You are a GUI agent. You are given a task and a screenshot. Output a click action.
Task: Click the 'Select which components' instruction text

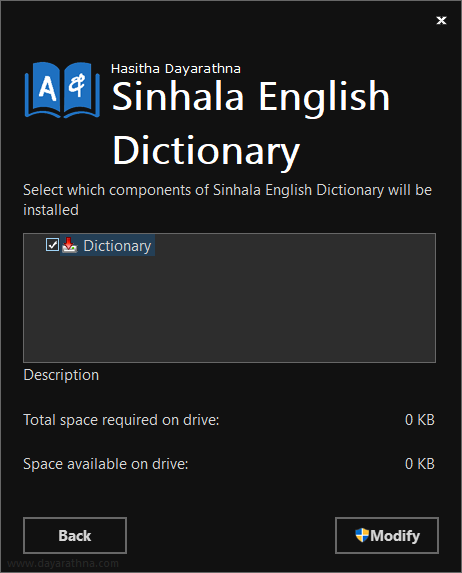click(x=227, y=200)
